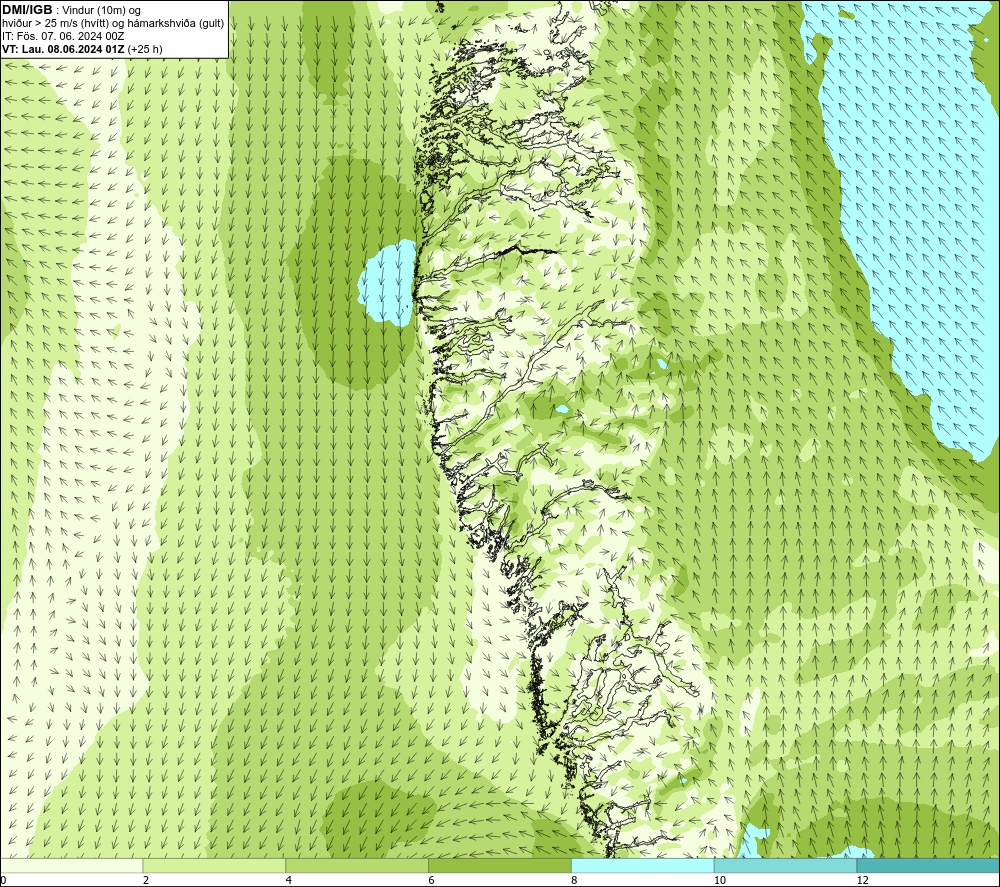Click the 2–4 m/s light green band
1000x887 pixels.
214,865
